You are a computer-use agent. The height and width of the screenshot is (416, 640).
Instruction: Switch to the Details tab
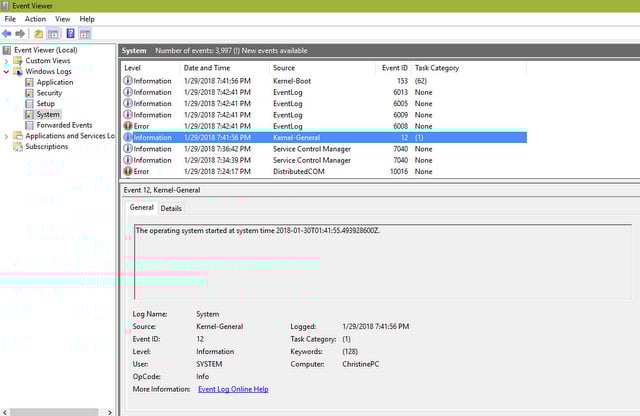(171, 208)
